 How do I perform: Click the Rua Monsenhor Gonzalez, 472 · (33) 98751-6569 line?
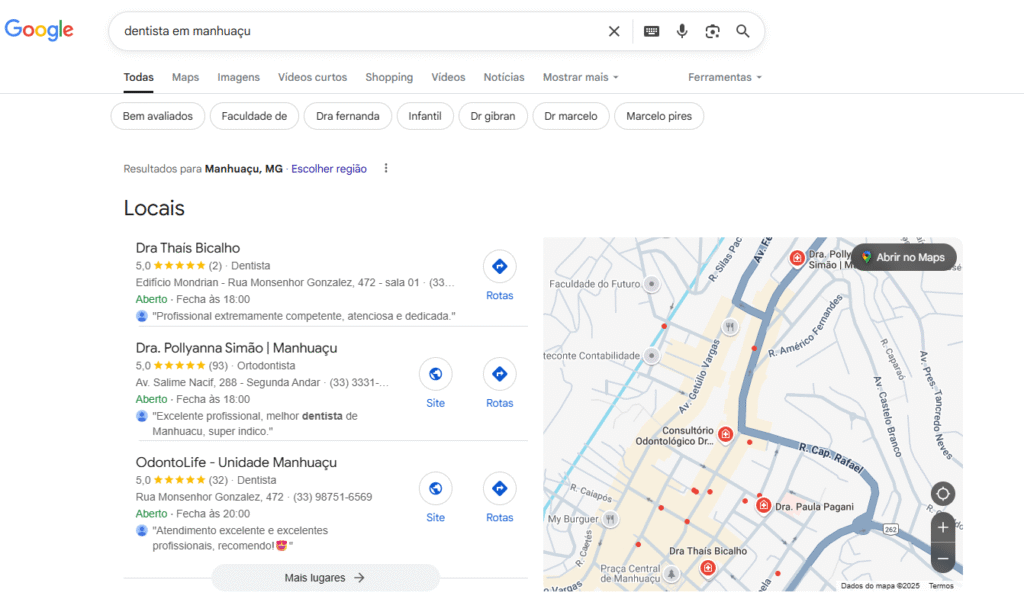coord(254,497)
